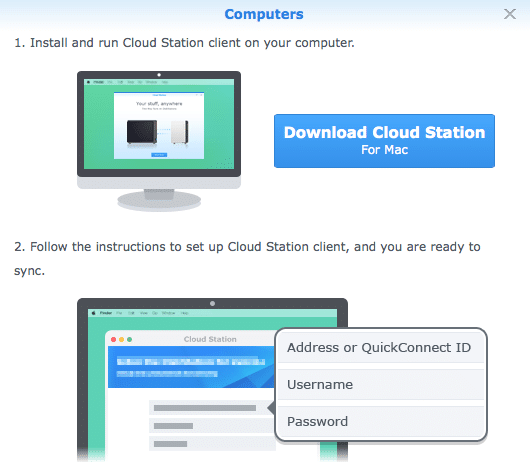This screenshot has width=530, height=462.
Task: Click 'Password' label in callout
Action: click(x=317, y=421)
